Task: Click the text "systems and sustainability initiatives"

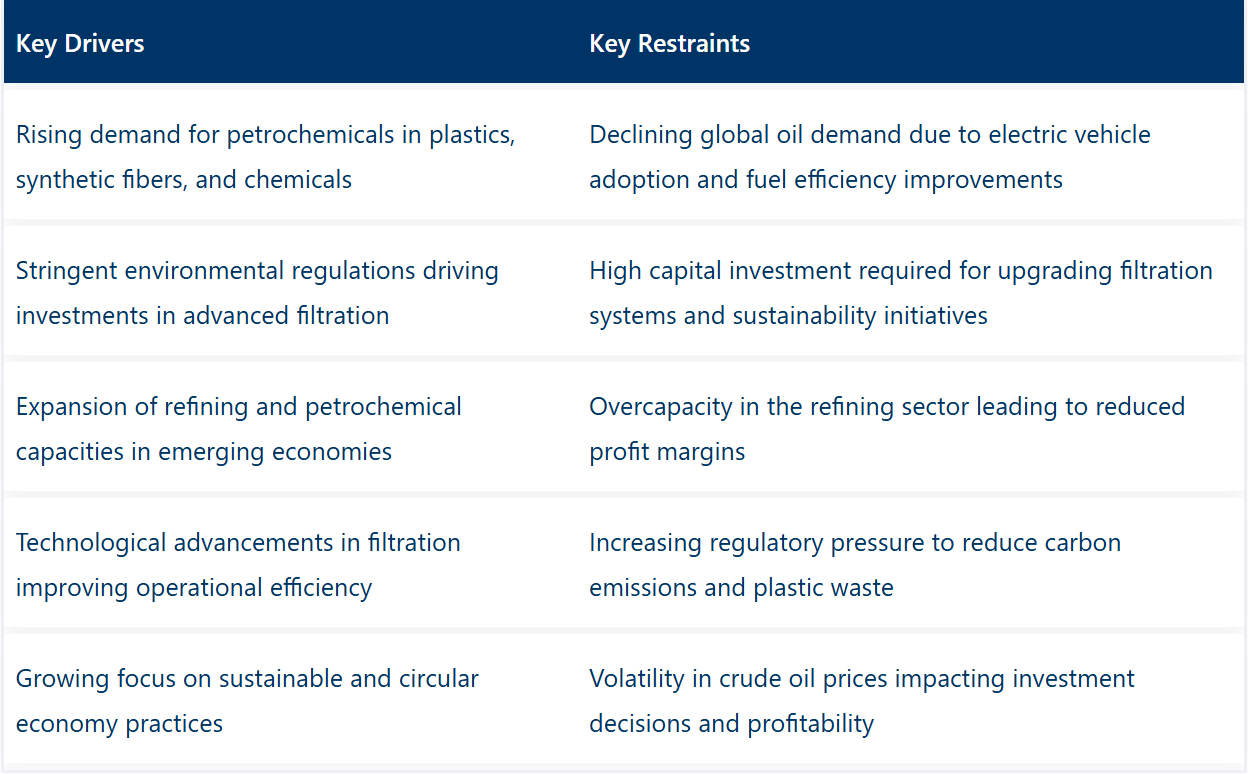Action: pyautogui.click(x=788, y=316)
